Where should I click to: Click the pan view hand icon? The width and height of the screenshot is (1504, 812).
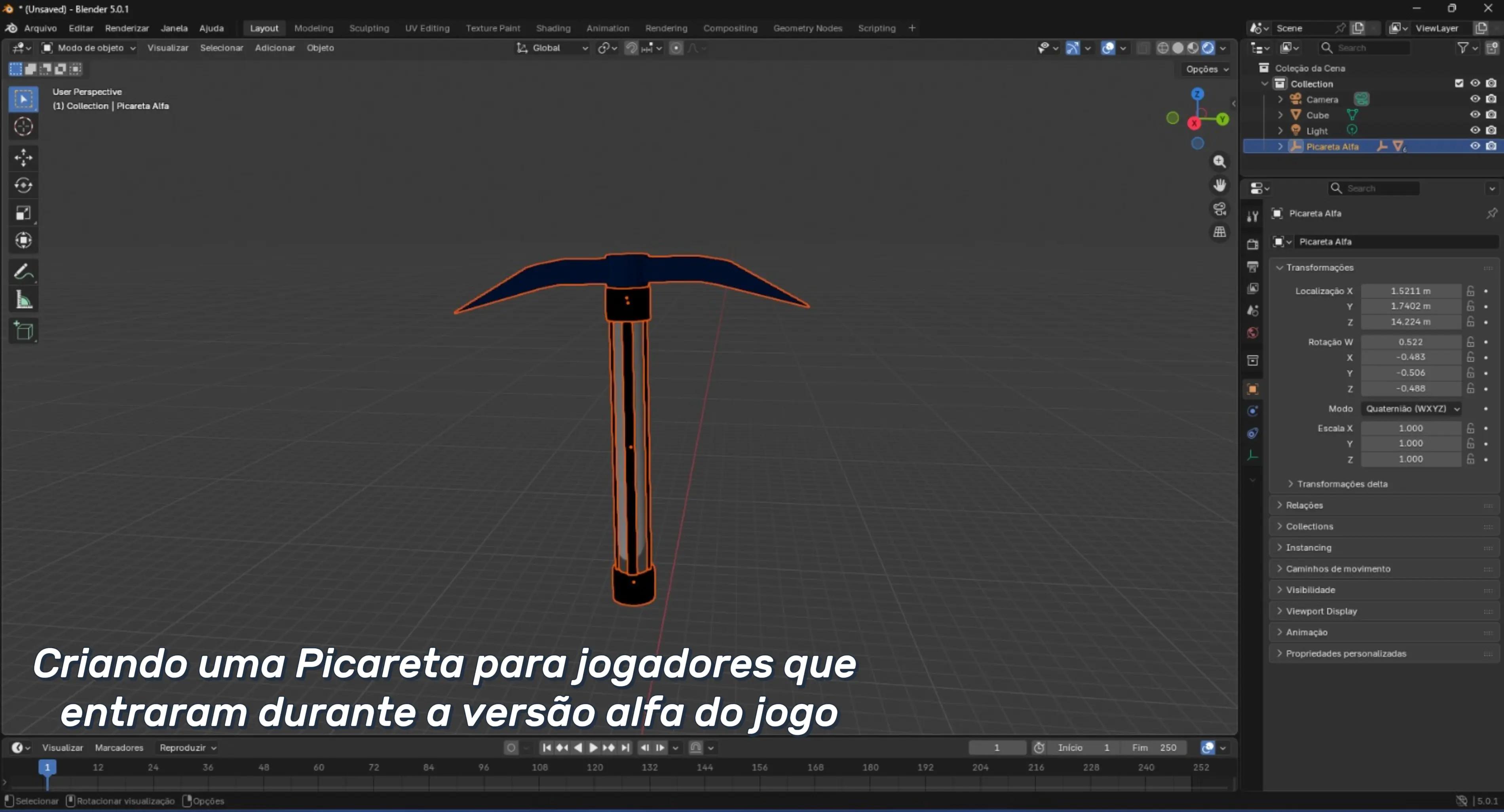click(1219, 185)
